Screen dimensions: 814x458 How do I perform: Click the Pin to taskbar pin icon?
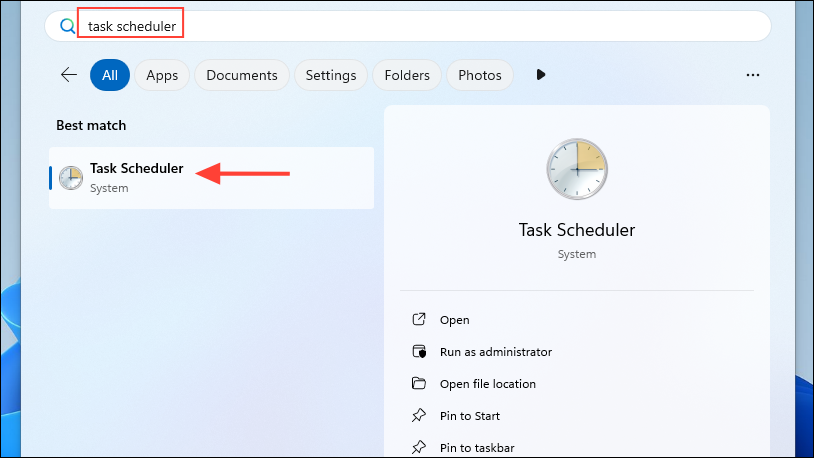click(419, 447)
